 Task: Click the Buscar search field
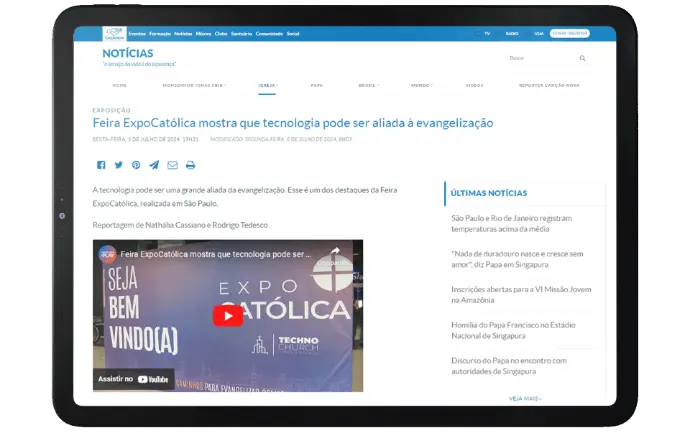click(x=540, y=58)
